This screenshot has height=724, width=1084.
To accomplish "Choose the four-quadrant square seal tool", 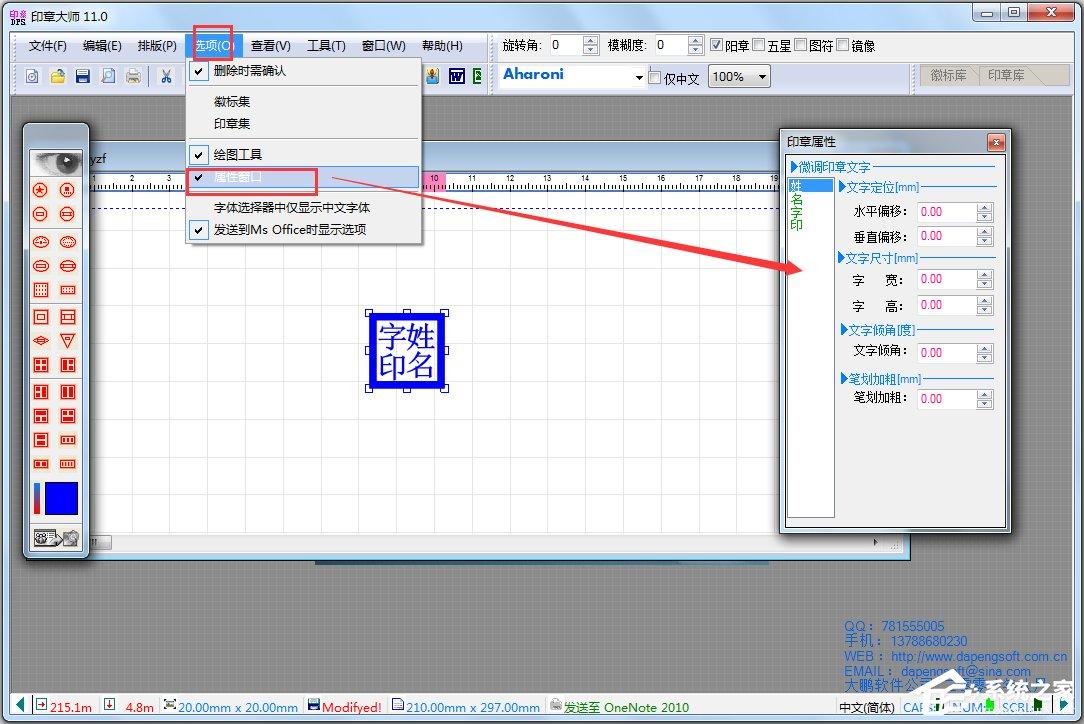I will [41, 364].
